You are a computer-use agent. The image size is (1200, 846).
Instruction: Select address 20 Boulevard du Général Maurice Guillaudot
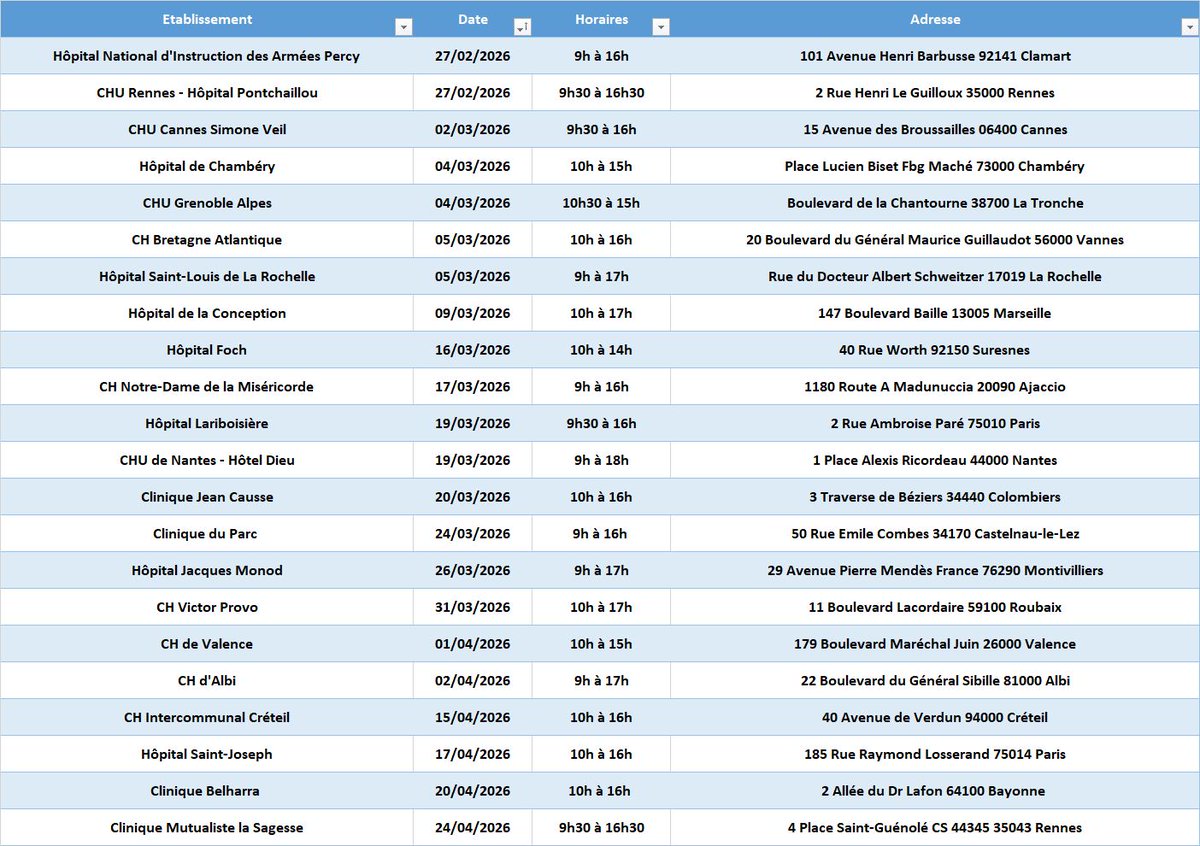[x=935, y=240]
